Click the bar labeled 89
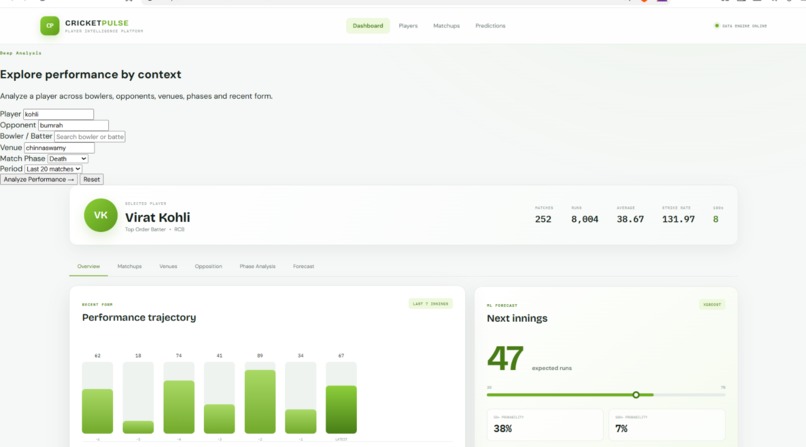 tap(260, 402)
